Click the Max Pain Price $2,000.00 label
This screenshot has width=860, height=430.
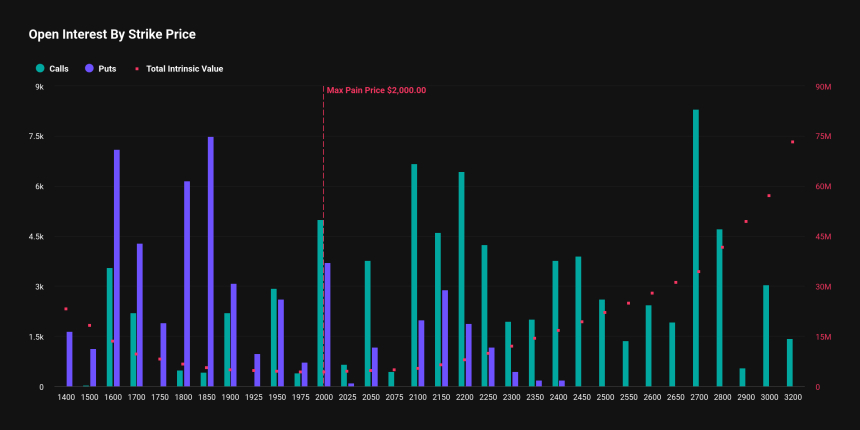[376, 90]
